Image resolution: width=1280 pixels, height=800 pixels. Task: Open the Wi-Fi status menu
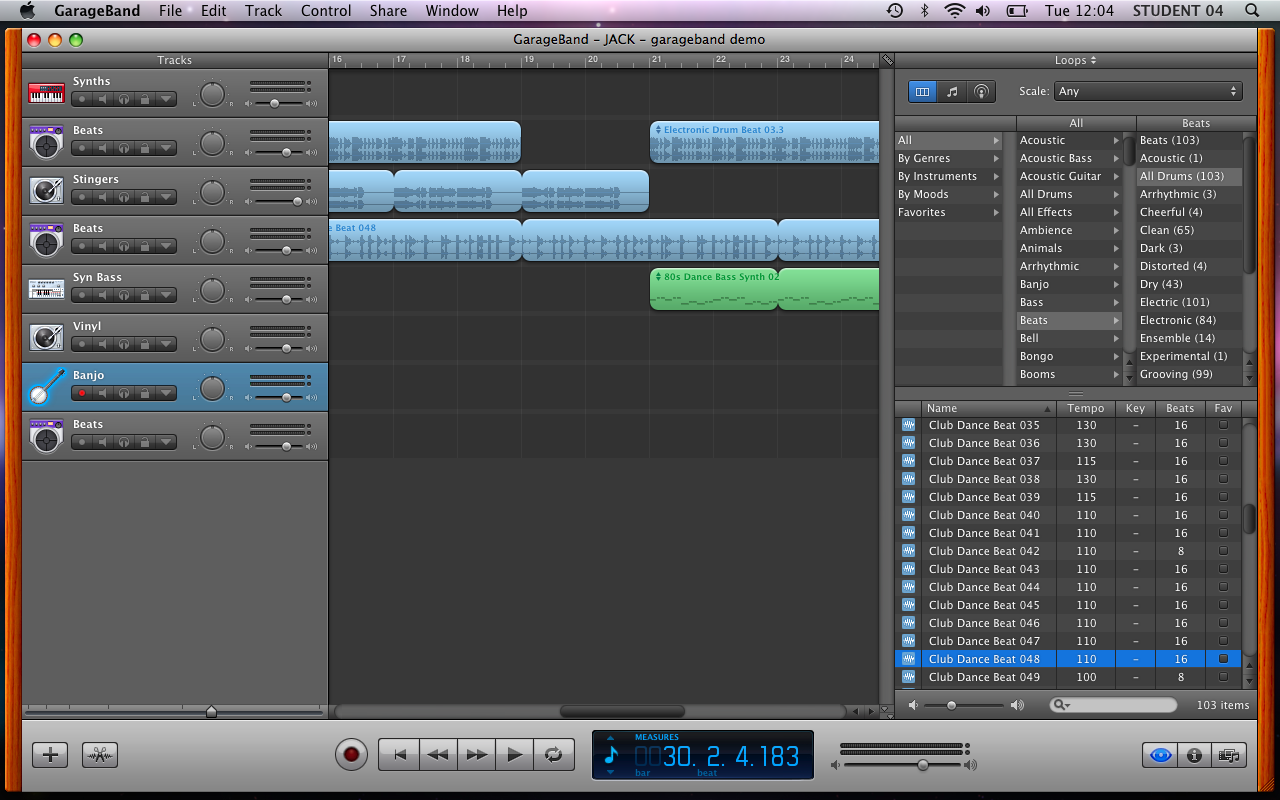click(954, 10)
